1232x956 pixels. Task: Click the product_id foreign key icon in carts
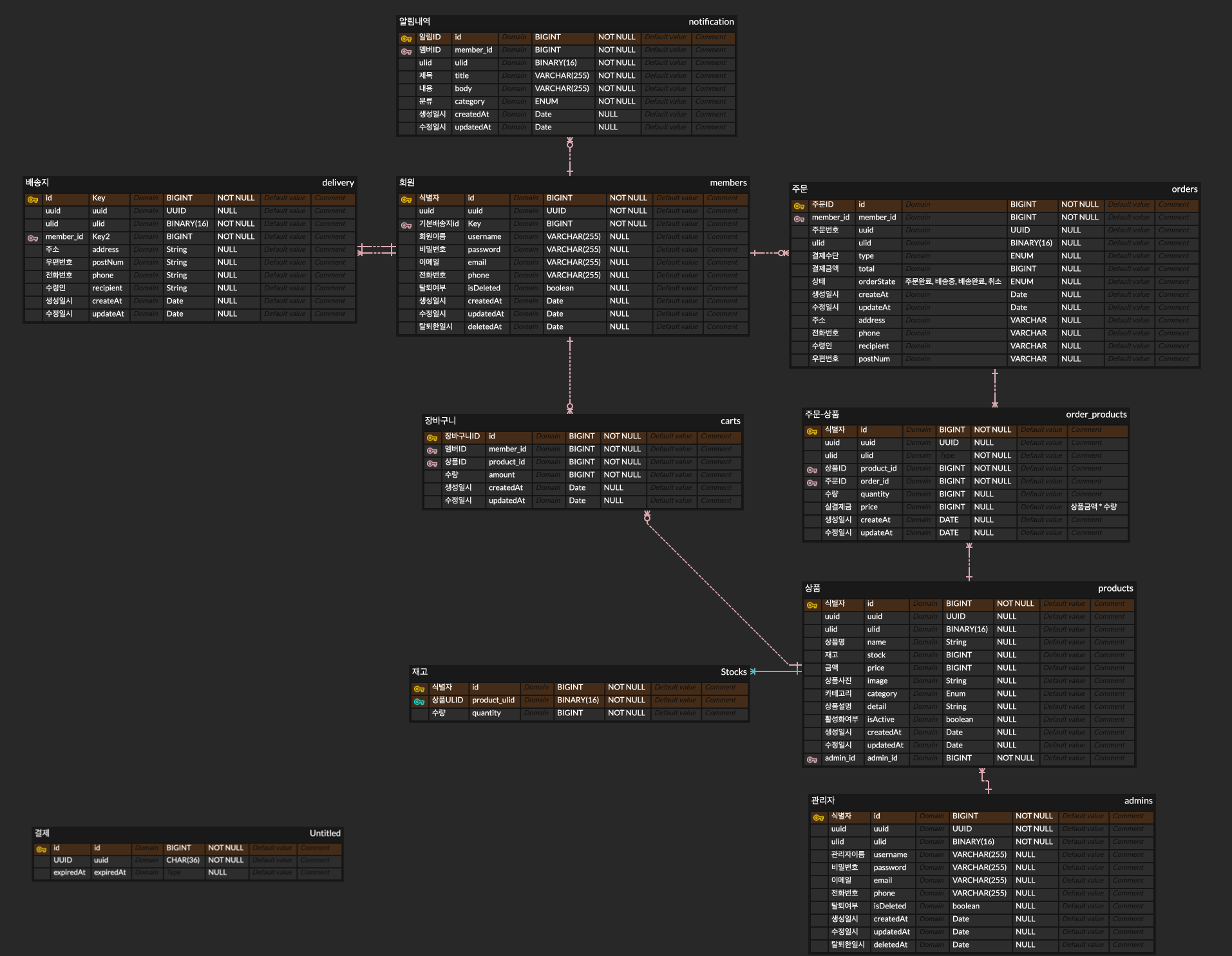[432, 463]
